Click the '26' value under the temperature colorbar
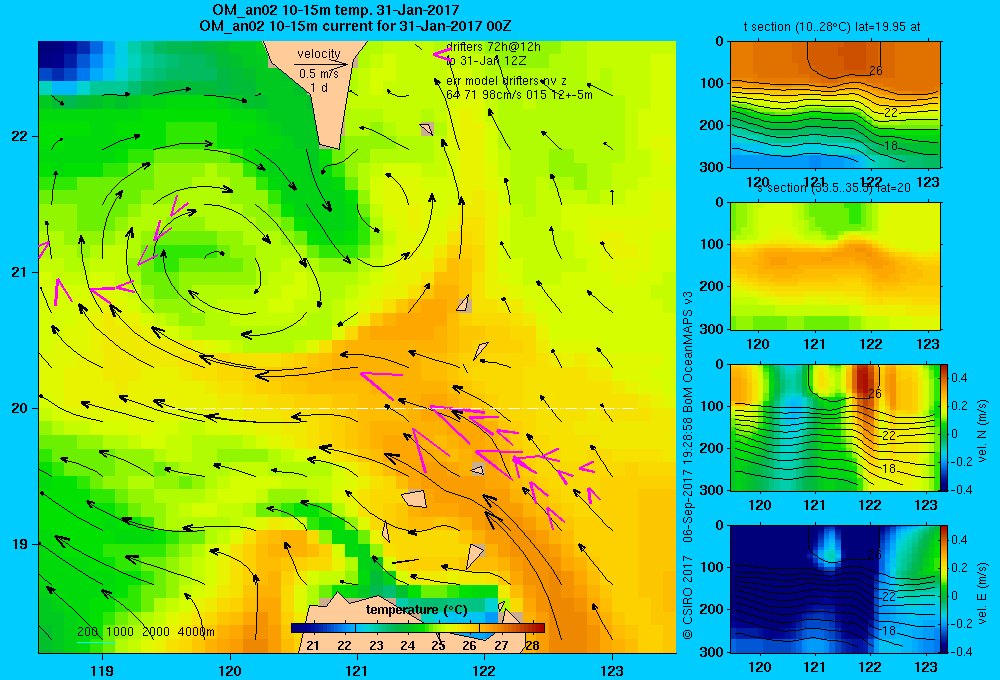 (x=469, y=646)
